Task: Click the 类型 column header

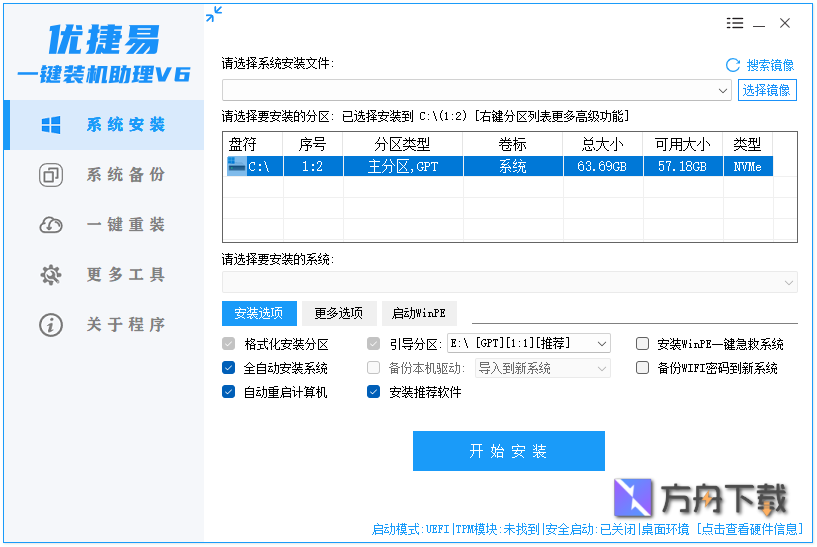Action: point(747,144)
